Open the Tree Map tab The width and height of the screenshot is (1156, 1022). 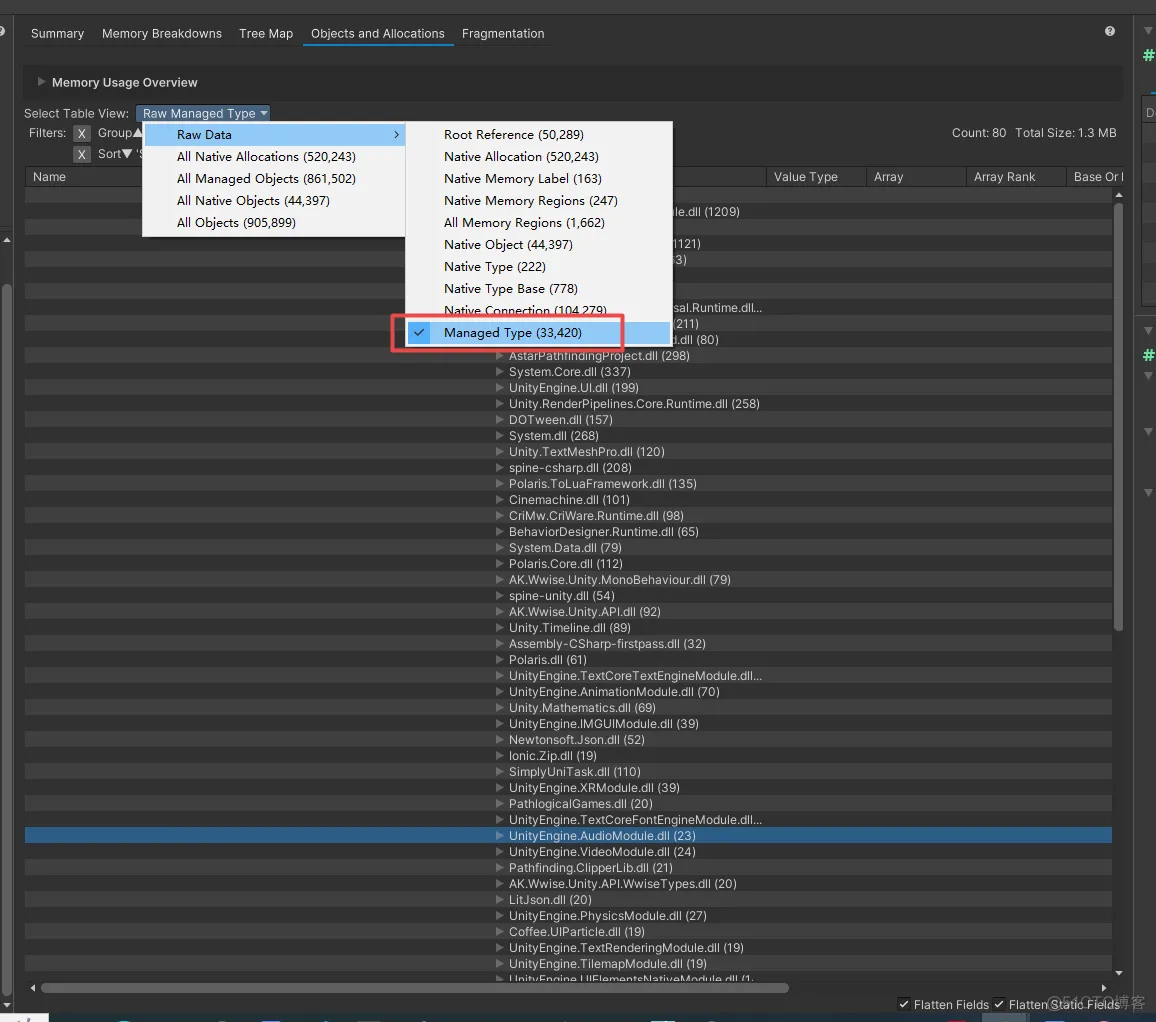[x=265, y=33]
